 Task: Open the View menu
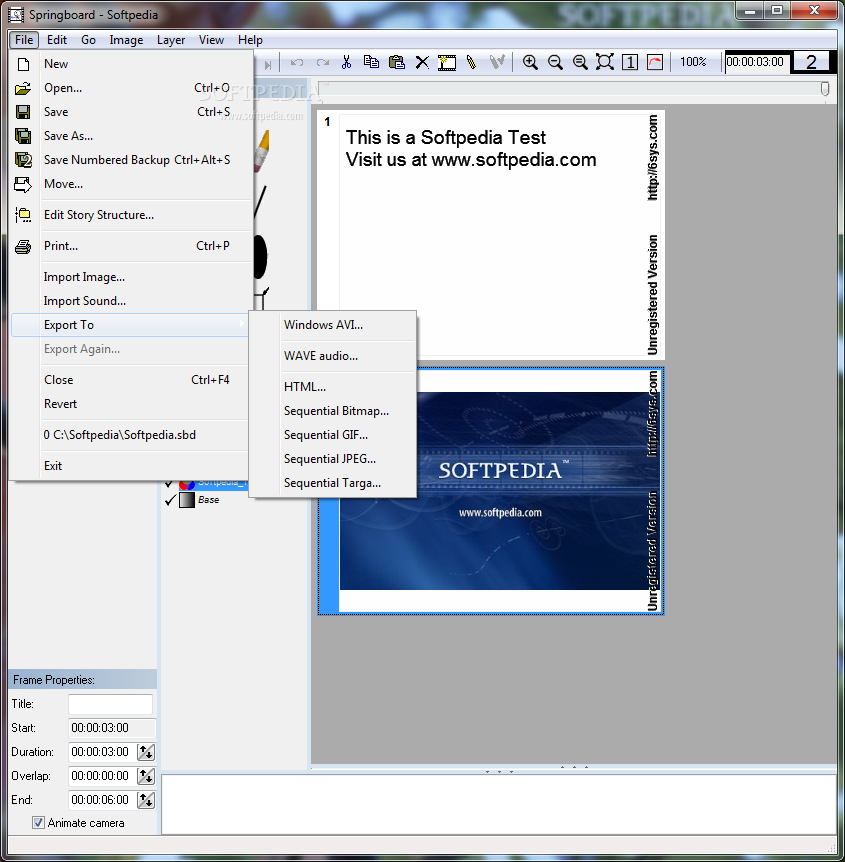tap(211, 40)
